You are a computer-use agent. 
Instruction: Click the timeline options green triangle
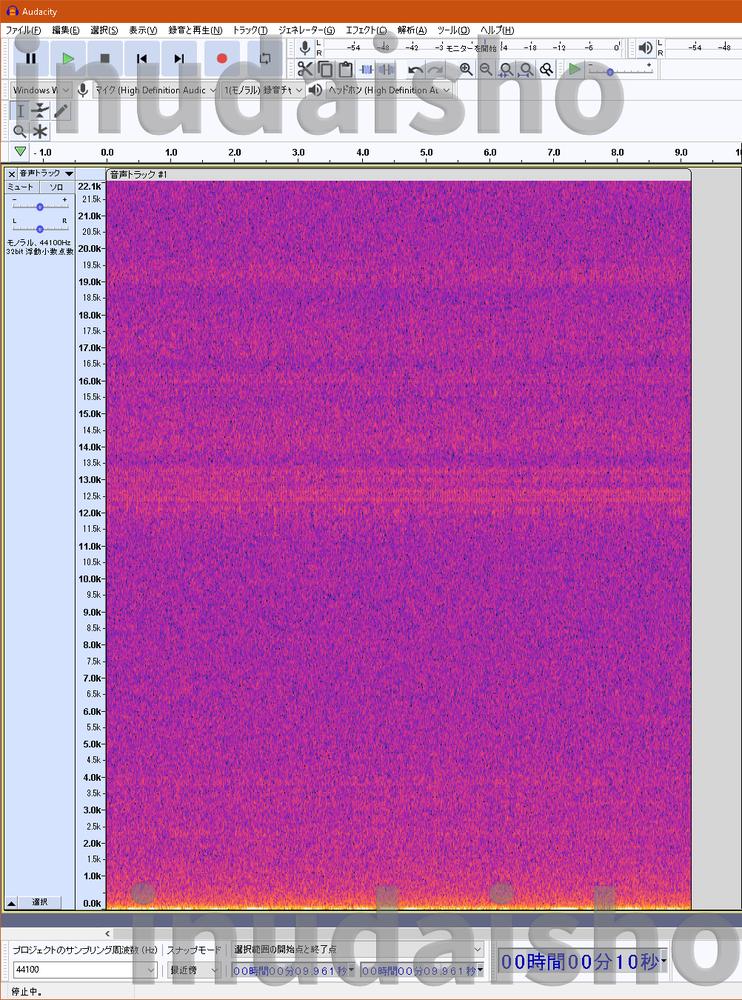(x=20, y=152)
